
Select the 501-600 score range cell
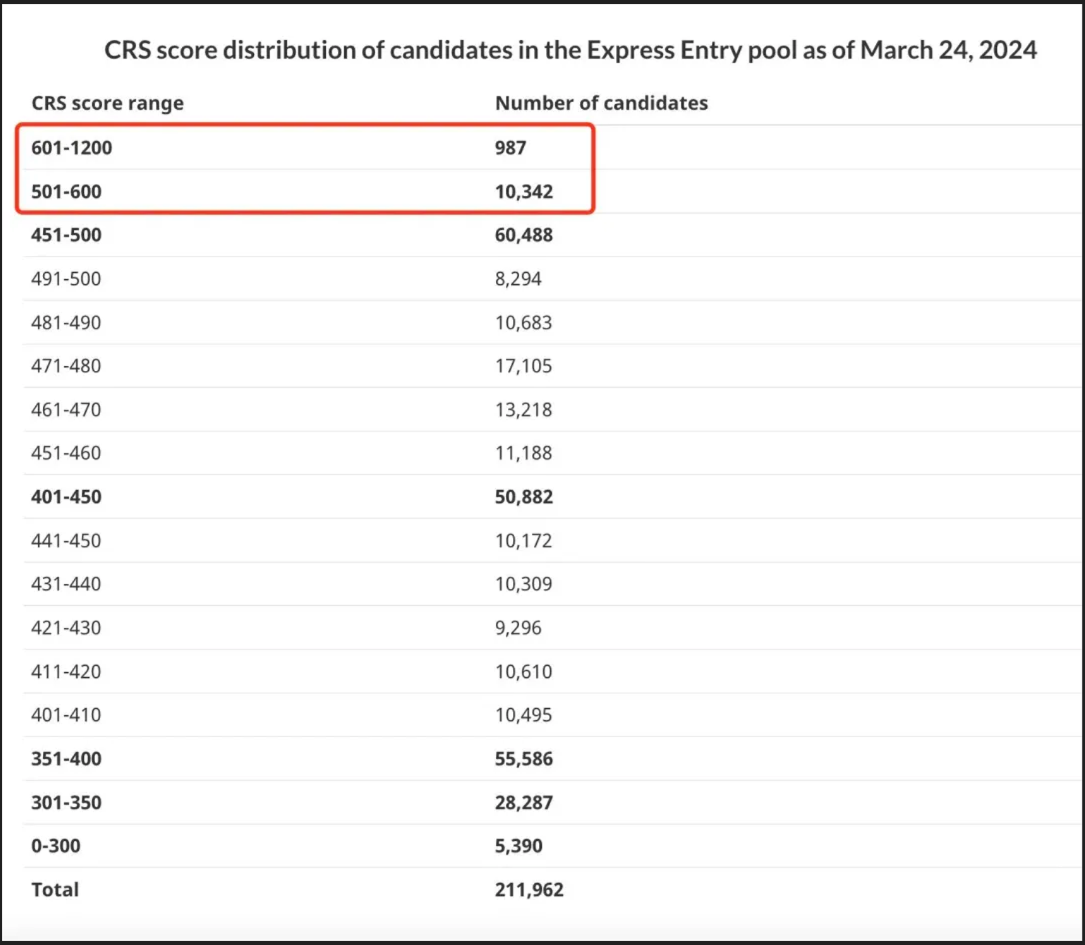[66, 191]
